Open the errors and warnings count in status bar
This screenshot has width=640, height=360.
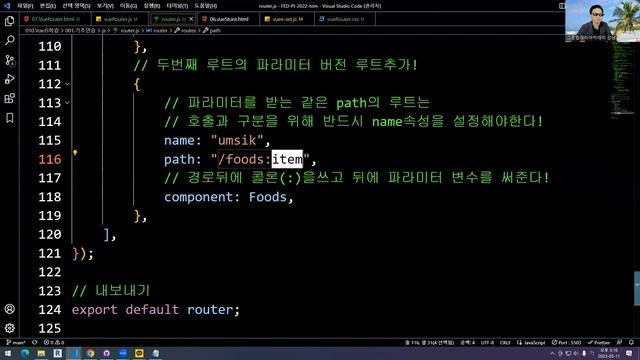[54, 342]
